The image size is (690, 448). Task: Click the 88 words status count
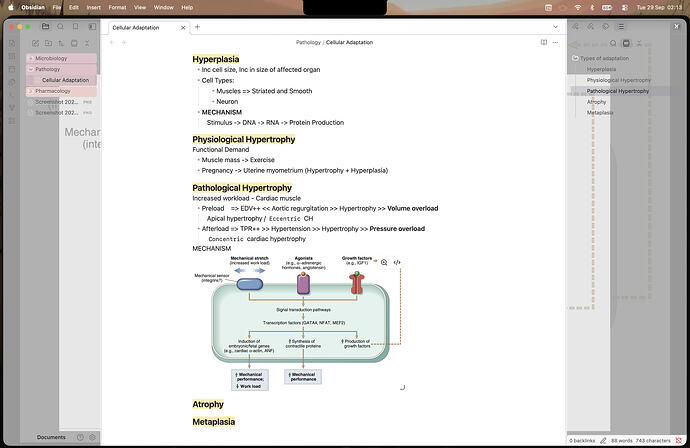click(622, 441)
